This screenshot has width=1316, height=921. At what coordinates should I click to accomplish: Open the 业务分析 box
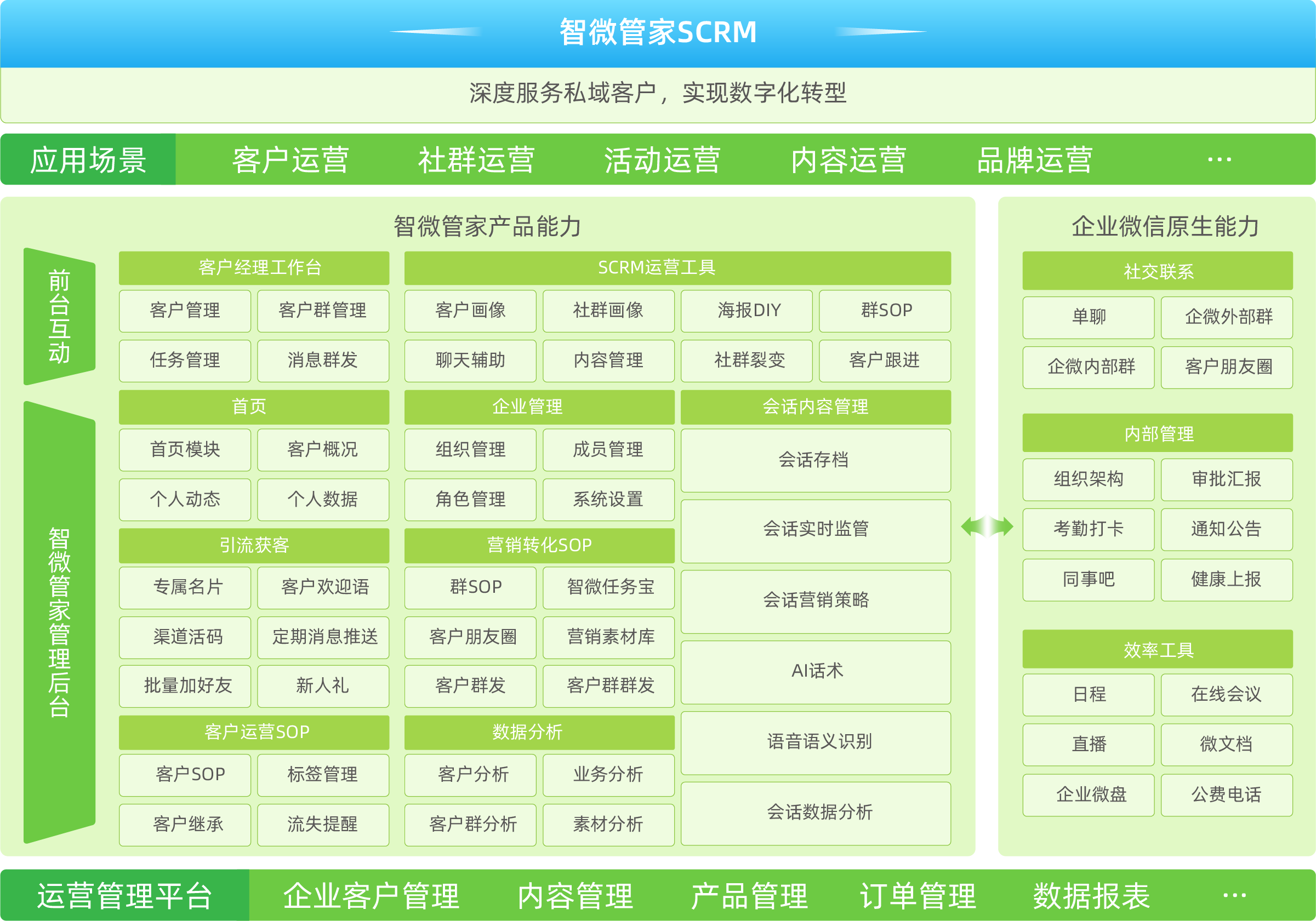[x=609, y=775]
